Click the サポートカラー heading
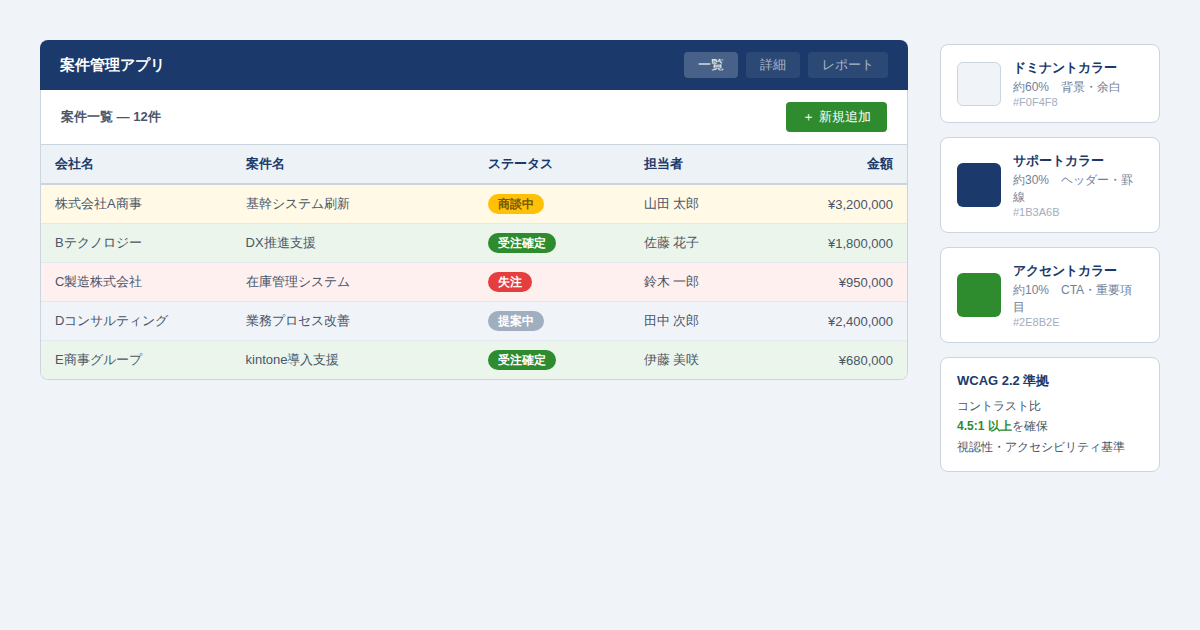This screenshot has width=1200, height=630. tap(1058, 161)
